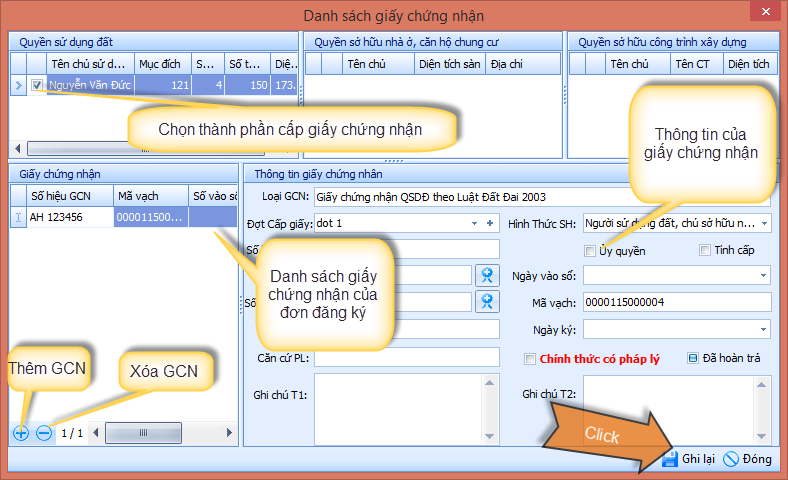Check Chính thức có pháp lý option
This screenshot has height=480, width=788.
[x=530, y=359]
